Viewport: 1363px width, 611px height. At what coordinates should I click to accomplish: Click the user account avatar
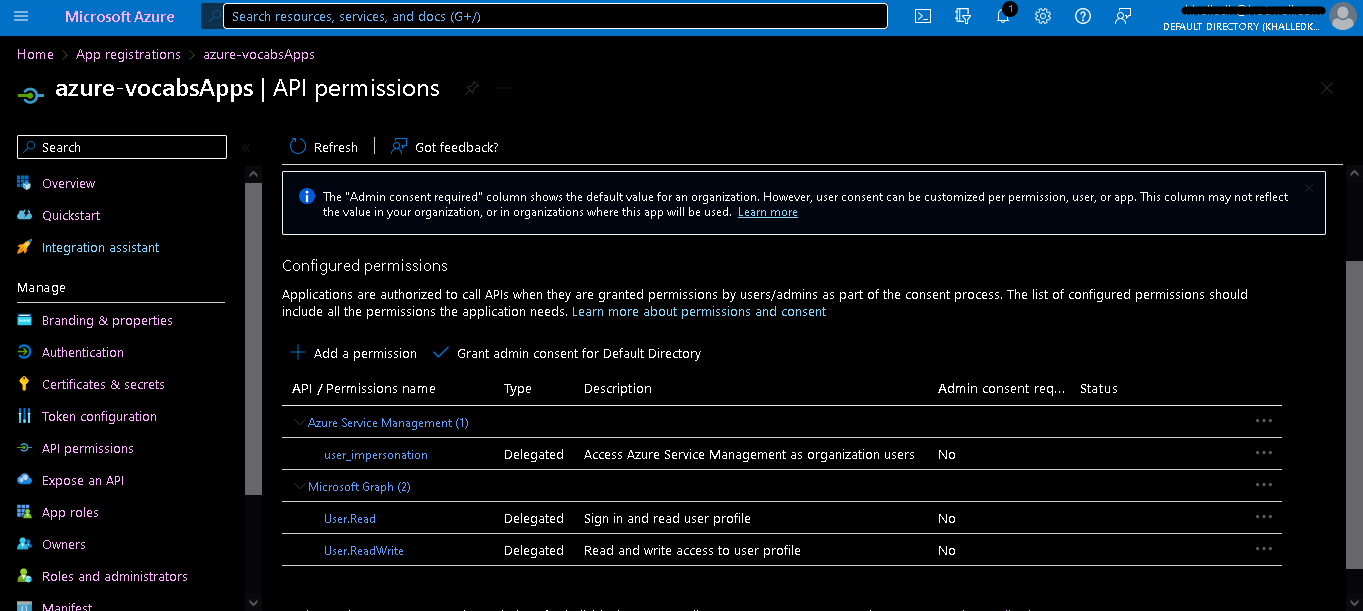coord(1343,16)
